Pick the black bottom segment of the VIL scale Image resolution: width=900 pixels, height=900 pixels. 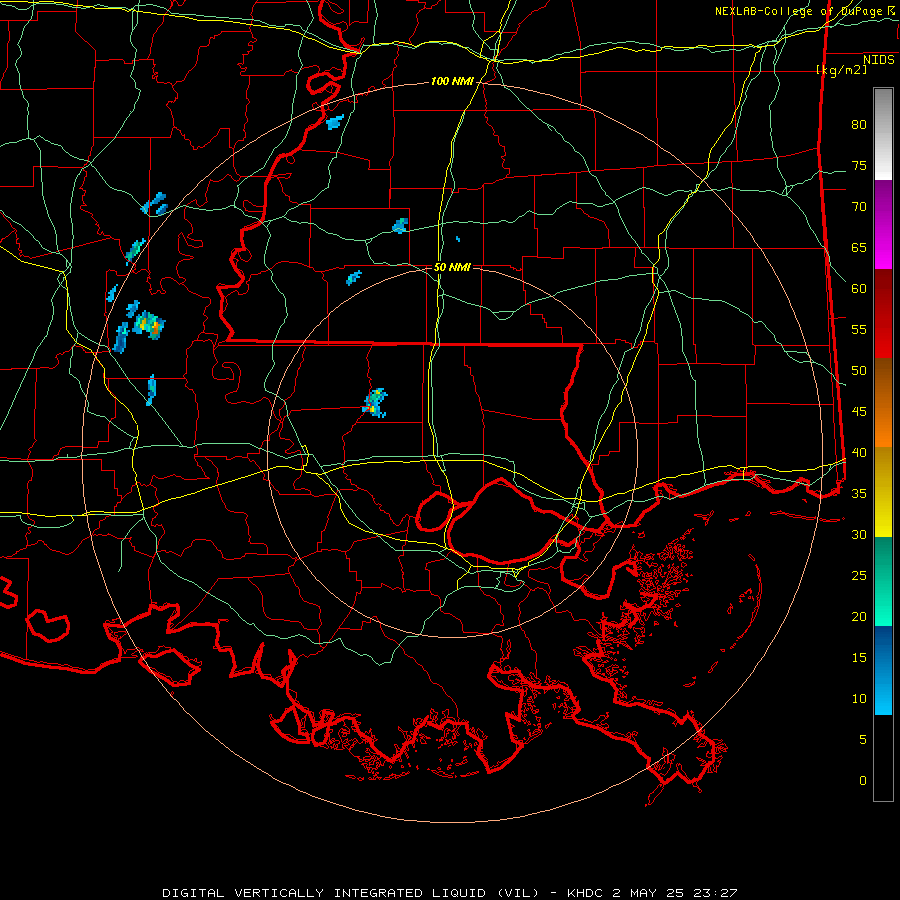click(x=883, y=758)
